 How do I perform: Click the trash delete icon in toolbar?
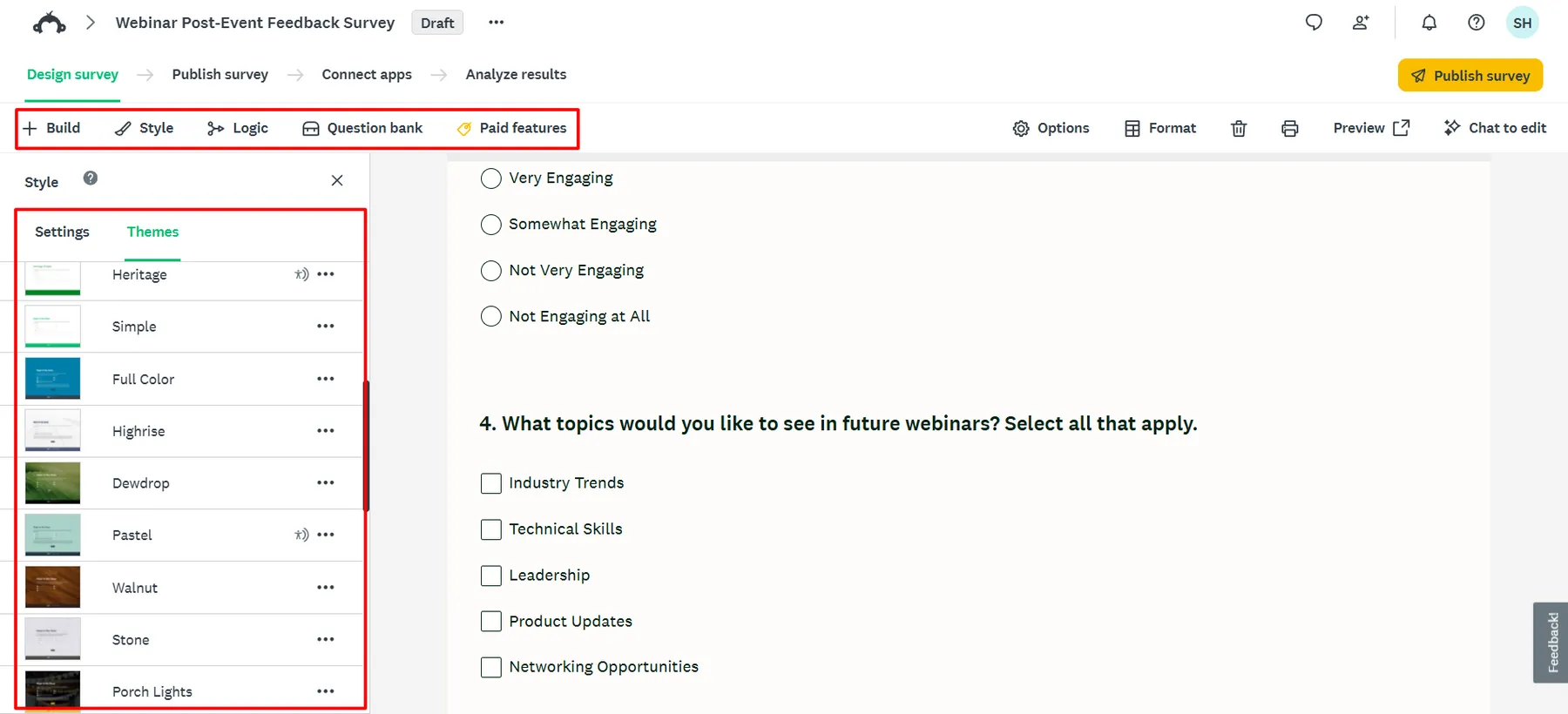1239,129
